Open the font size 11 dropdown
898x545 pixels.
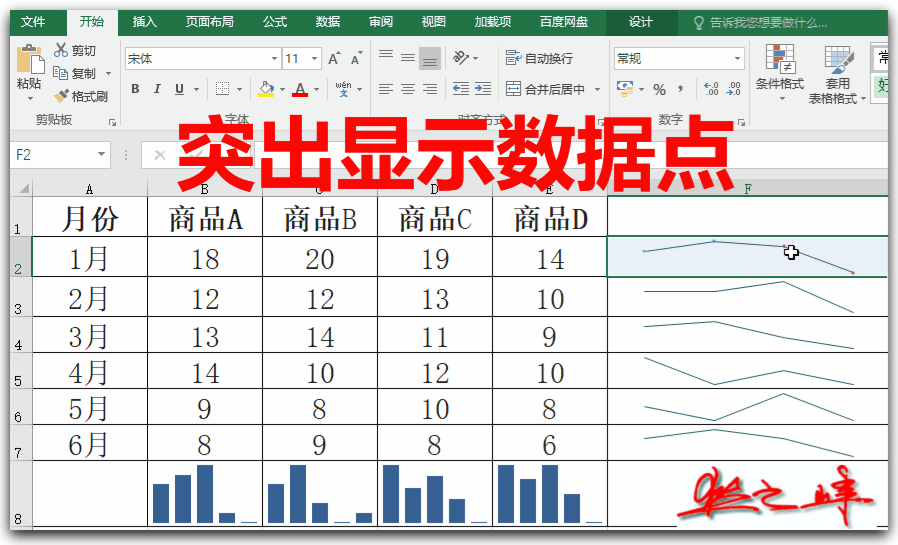(314, 58)
